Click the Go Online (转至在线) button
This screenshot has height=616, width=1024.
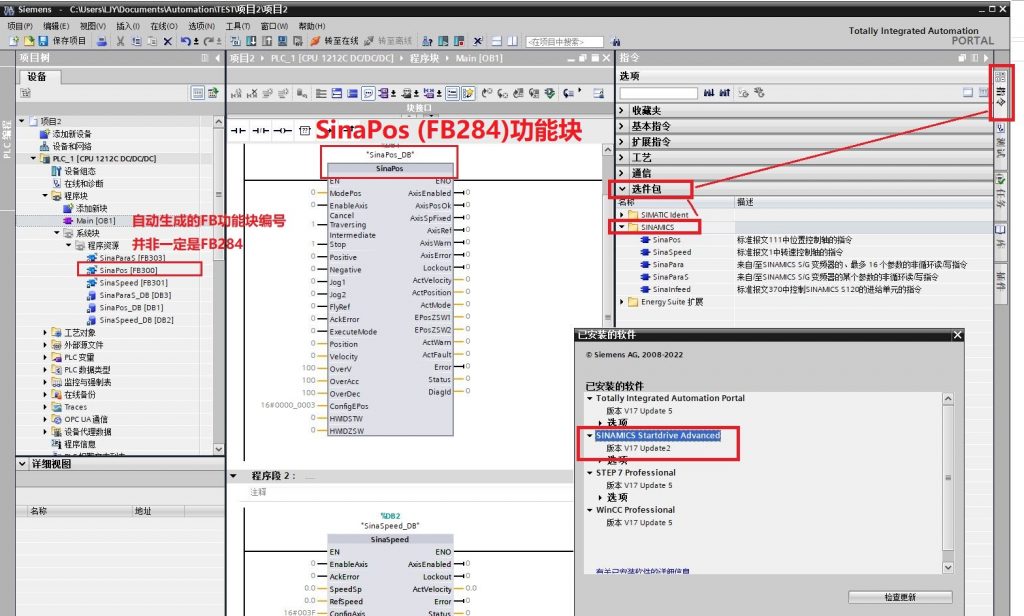[335, 41]
